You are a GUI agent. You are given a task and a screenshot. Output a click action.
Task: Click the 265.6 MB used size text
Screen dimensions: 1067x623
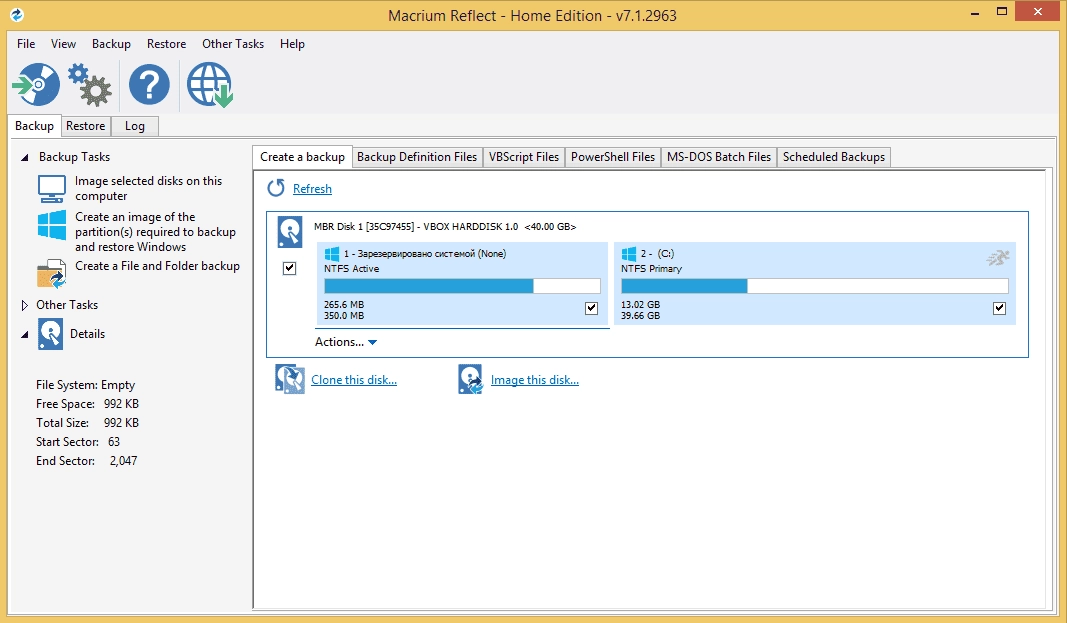(344, 305)
